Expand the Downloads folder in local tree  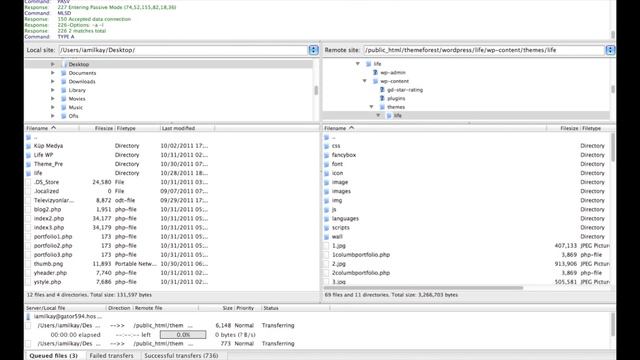point(53,81)
